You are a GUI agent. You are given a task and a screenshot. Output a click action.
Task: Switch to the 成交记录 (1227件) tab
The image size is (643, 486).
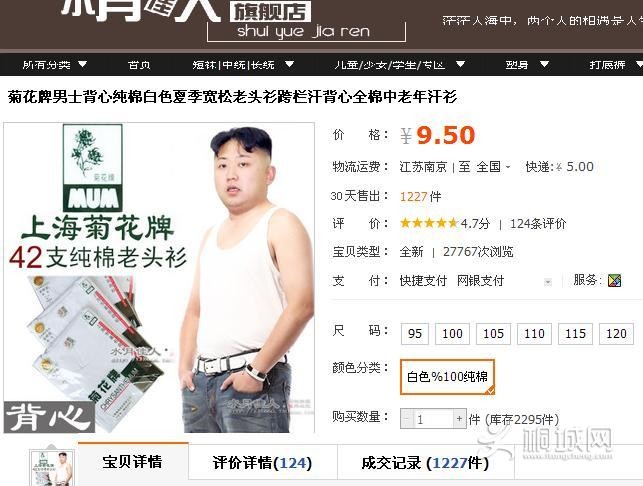(x=425, y=463)
